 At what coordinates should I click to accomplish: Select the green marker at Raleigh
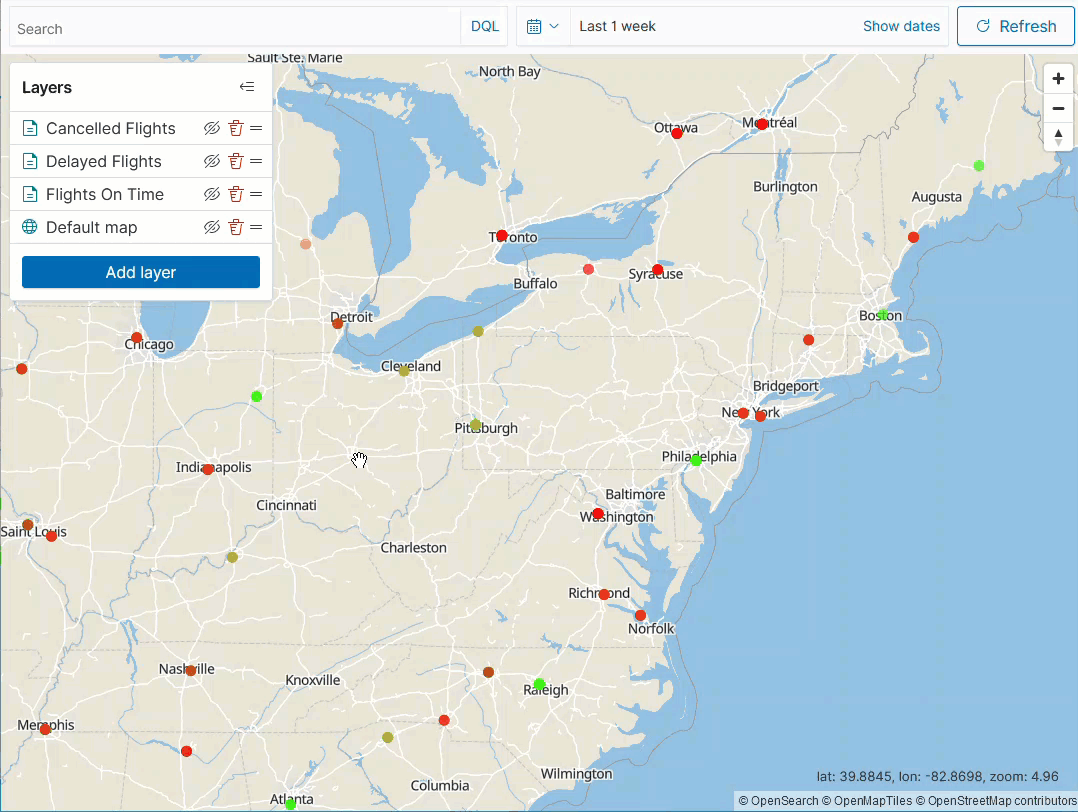pyautogui.click(x=539, y=684)
